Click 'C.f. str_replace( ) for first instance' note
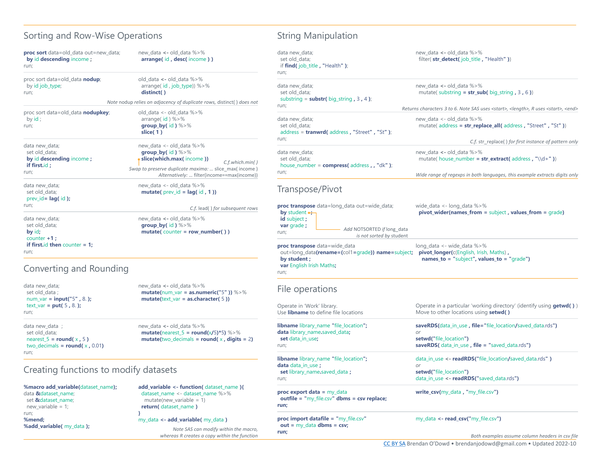Image resolution: width=600 pixels, height=463 pixels. point(524,142)
